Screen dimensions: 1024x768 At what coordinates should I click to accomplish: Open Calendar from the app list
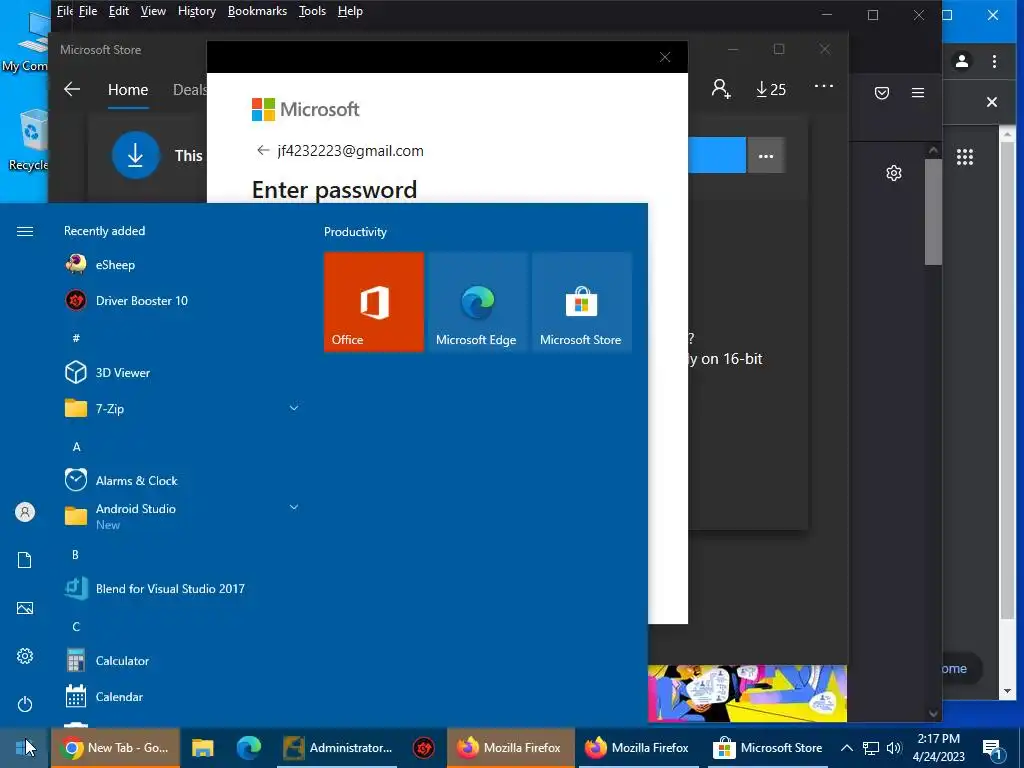coord(181,696)
